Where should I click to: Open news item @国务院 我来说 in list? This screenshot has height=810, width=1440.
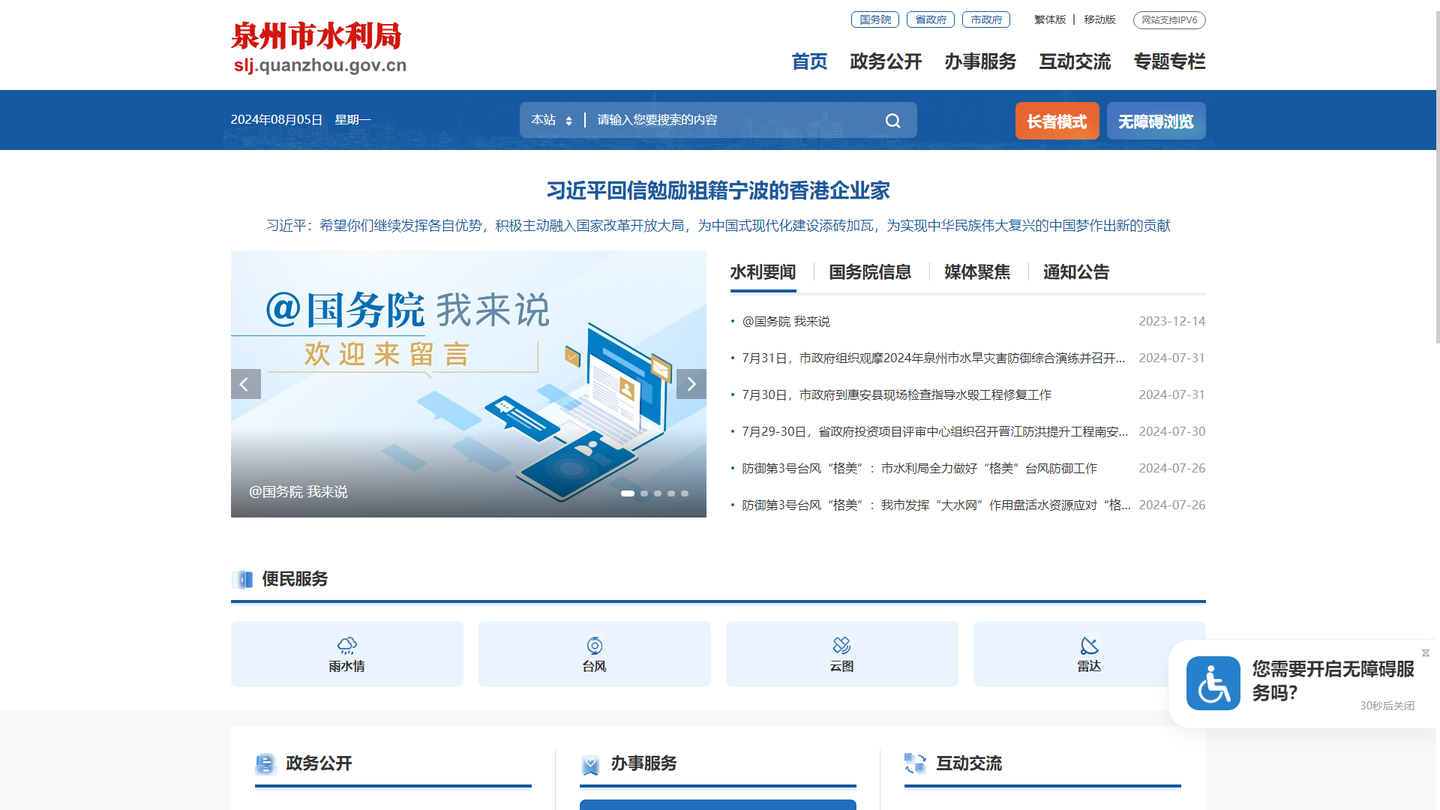[786, 321]
